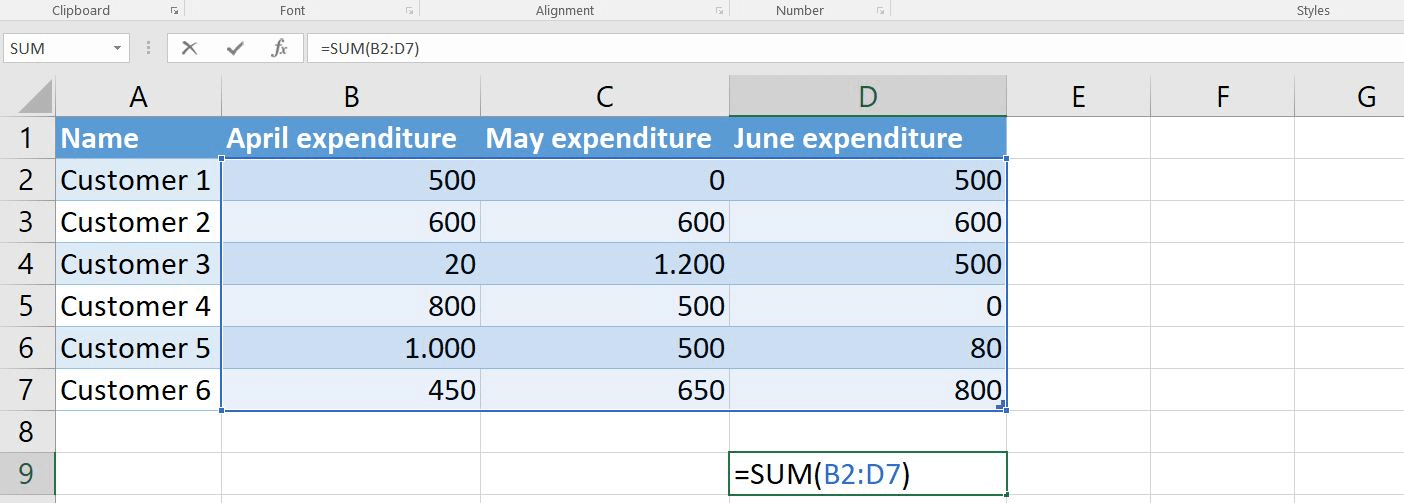Select column A header
The width and height of the screenshot is (1404, 503).
(138, 96)
